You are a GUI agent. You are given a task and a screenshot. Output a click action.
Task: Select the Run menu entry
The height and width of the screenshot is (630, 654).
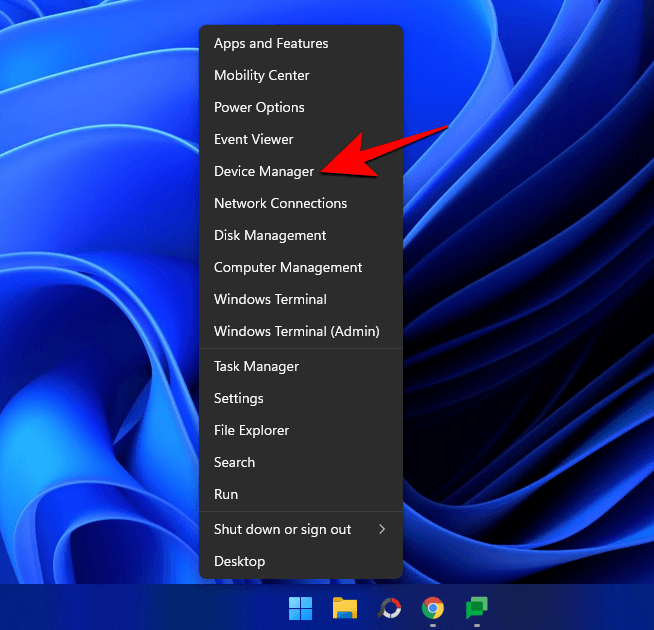pyautogui.click(x=226, y=494)
